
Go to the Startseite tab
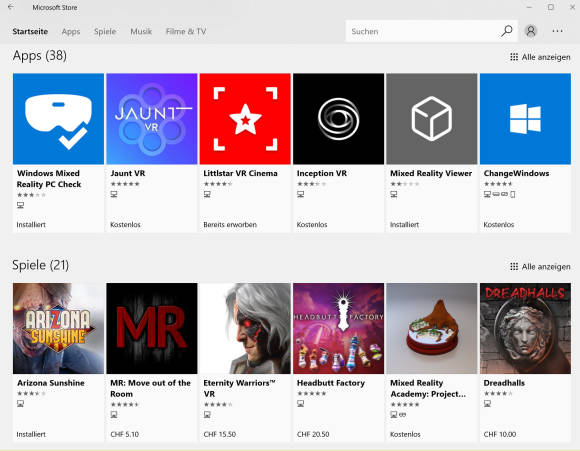(30, 31)
